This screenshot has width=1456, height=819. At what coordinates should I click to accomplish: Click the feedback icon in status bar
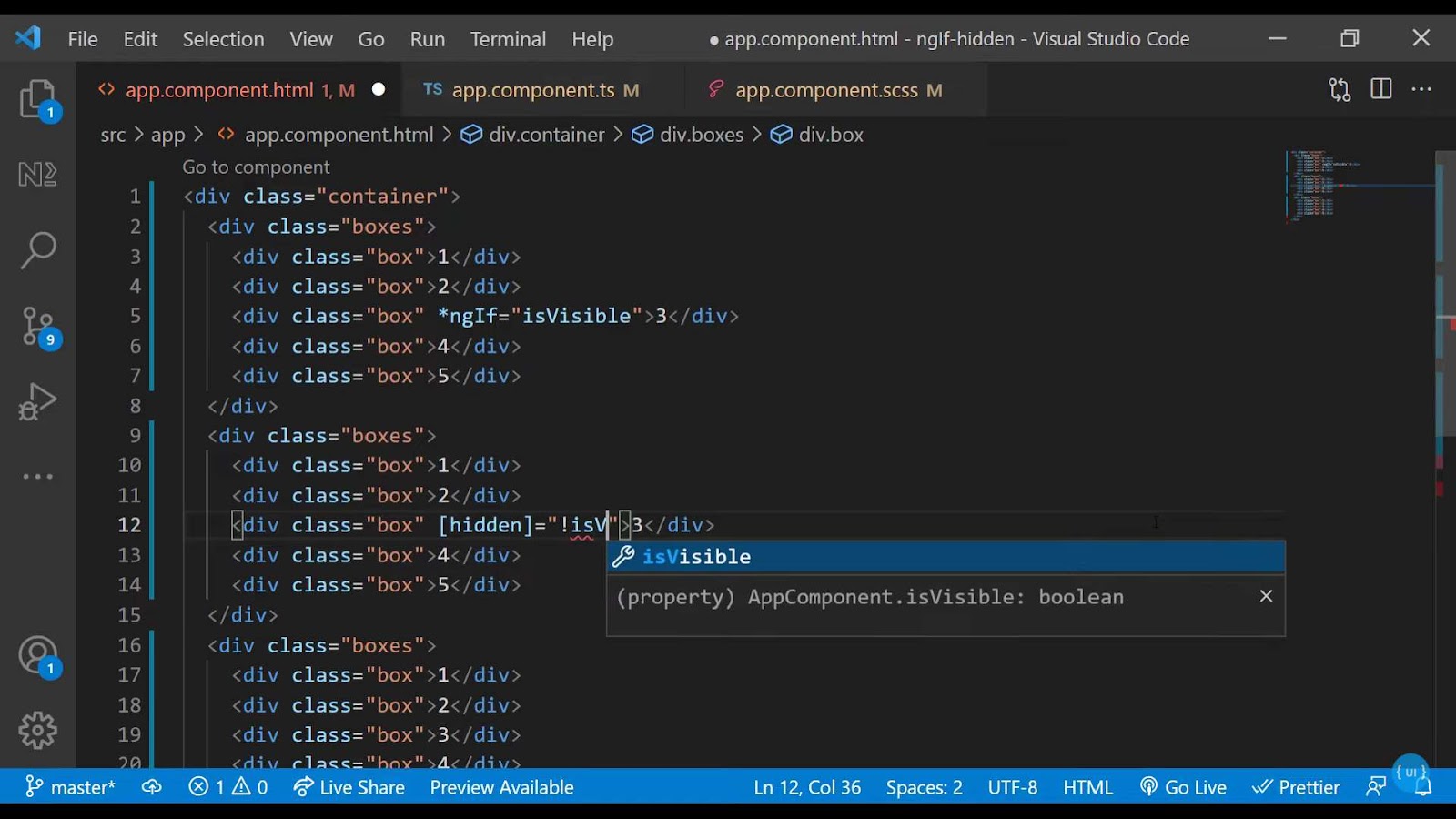(x=1376, y=787)
